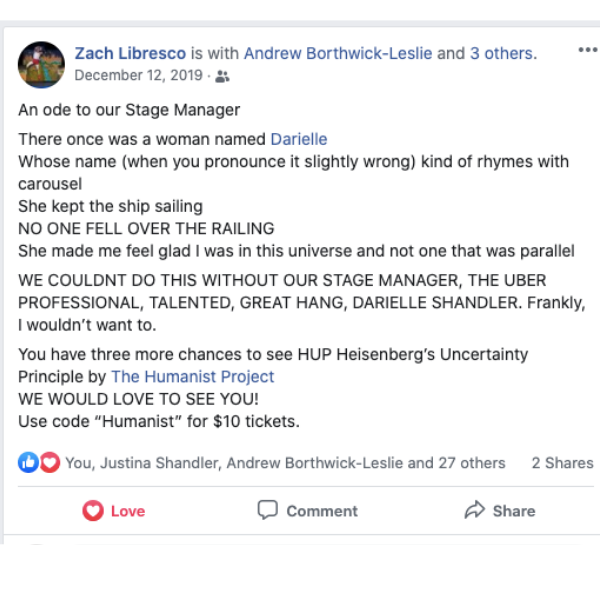The height and width of the screenshot is (600, 600).
Task: Click the red heart reaction icon
Action: coord(49,462)
